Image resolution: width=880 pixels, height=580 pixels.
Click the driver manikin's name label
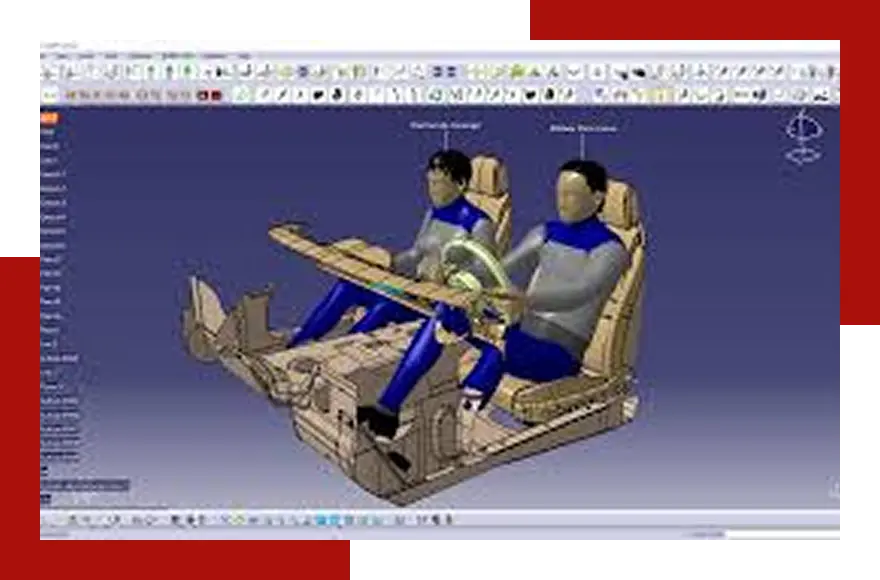click(x=583, y=129)
